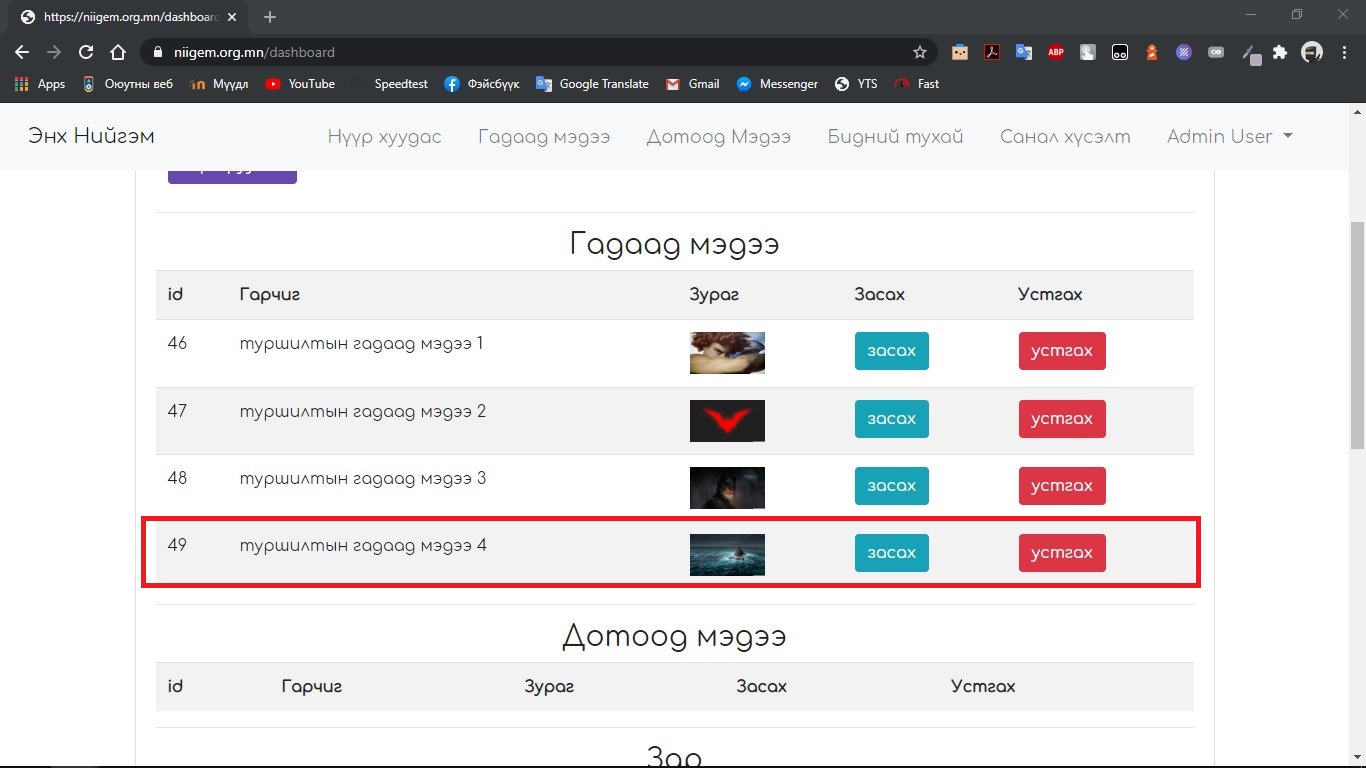Click the browser back arrow
This screenshot has height=768, width=1366.
(x=22, y=52)
